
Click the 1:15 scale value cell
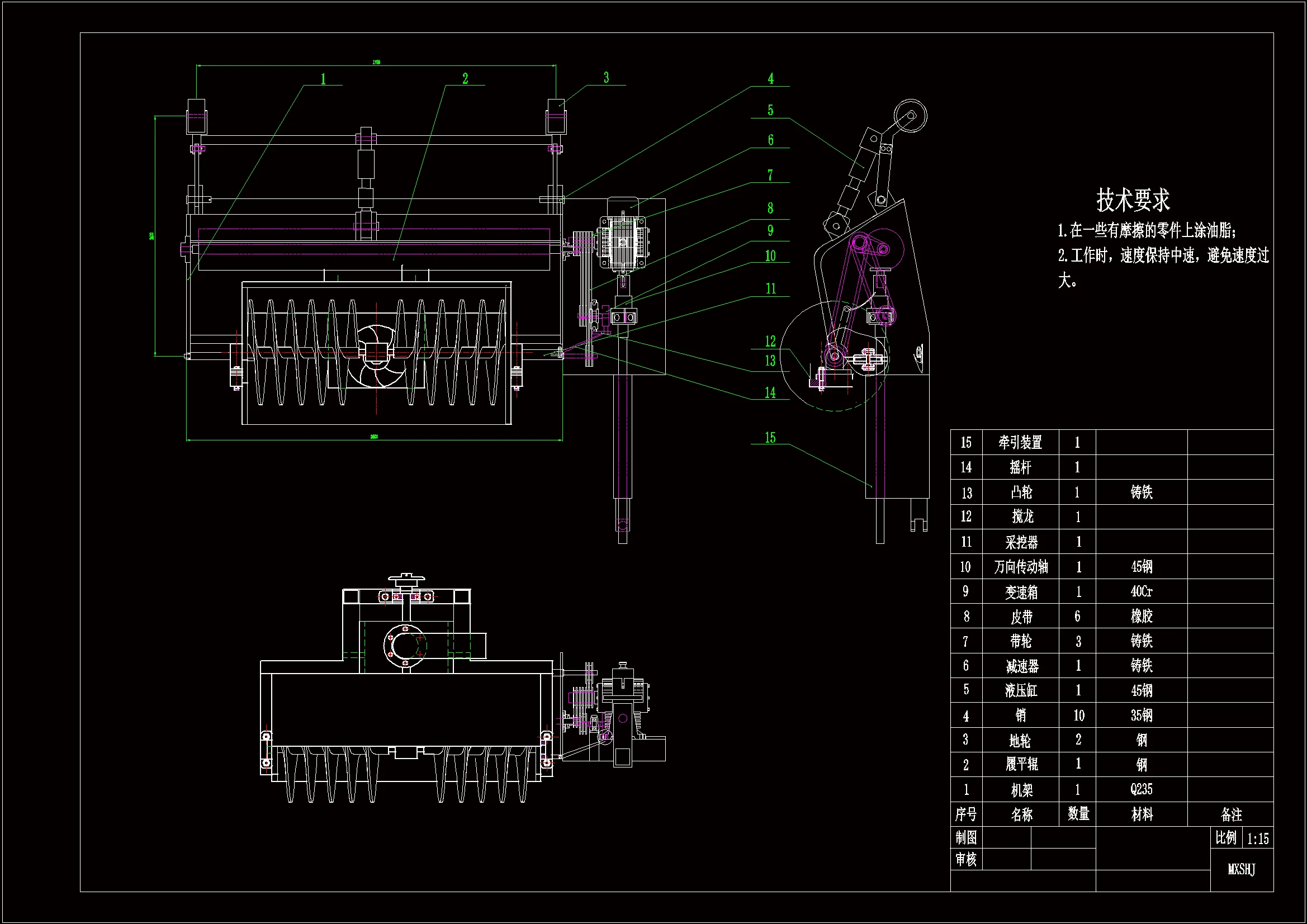pyautogui.click(x=1257, y=838)
